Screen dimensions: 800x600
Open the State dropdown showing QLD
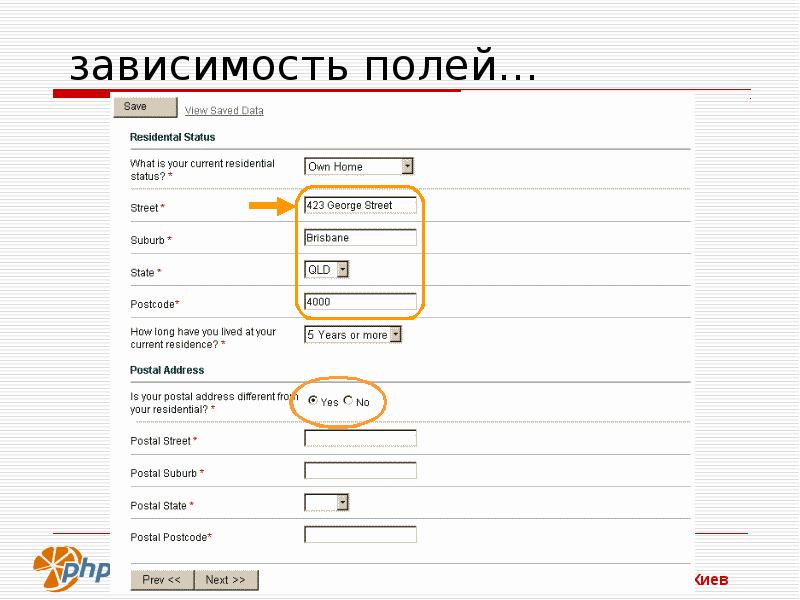click(x=327, y=269)
